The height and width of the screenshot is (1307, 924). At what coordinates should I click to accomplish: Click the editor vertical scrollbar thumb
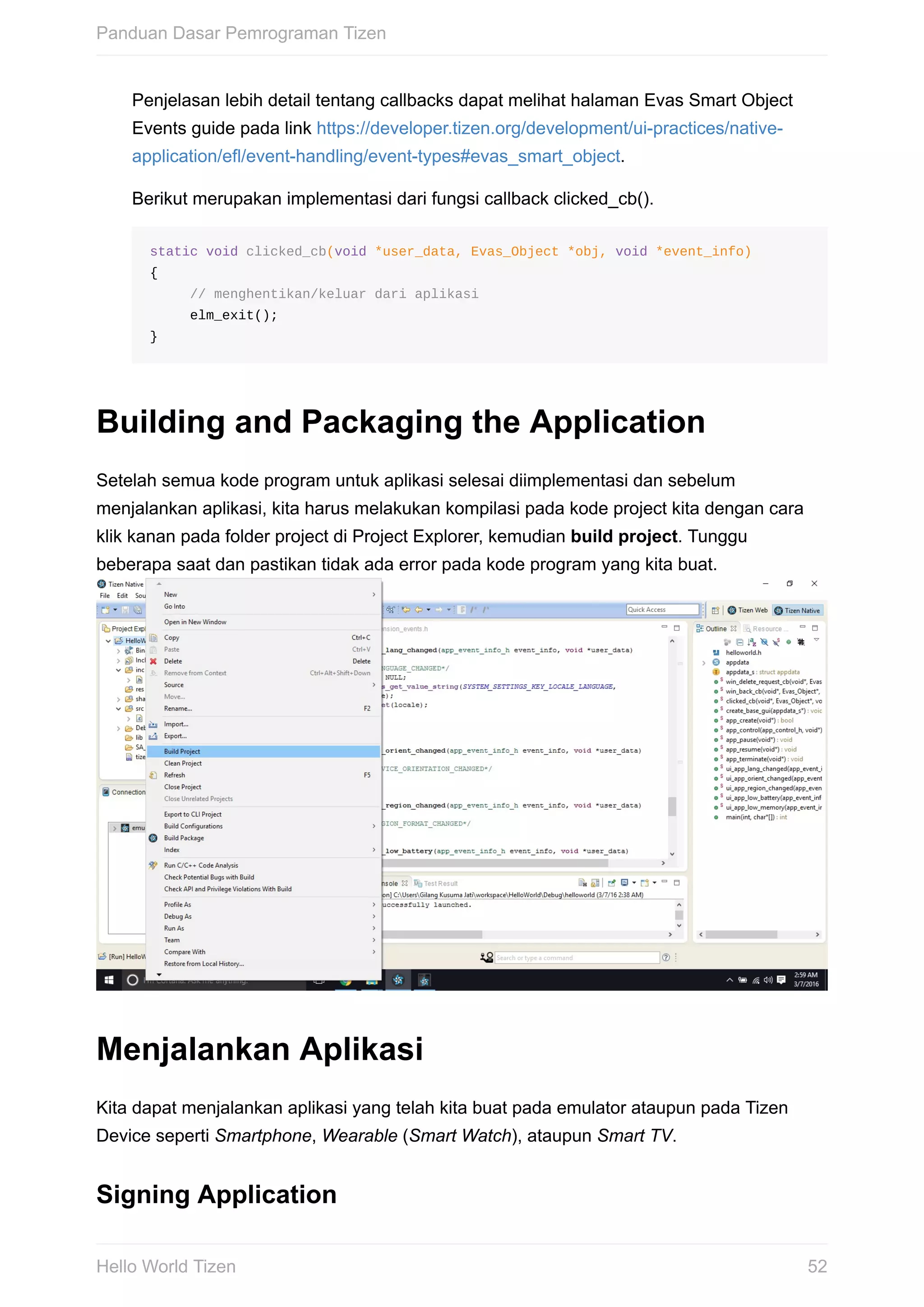pos(672,806)
